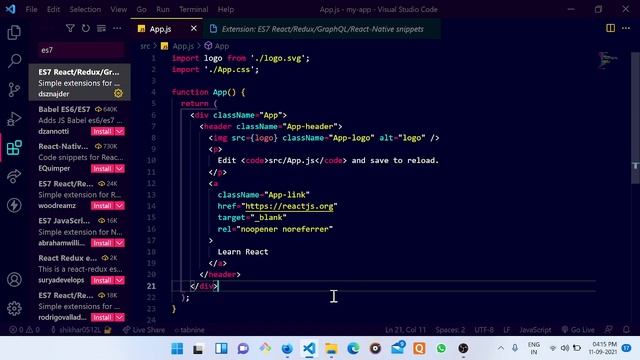This screenshot has height=360, width=640.
Task: Click the editor minimap
Action: click(608, 60)
